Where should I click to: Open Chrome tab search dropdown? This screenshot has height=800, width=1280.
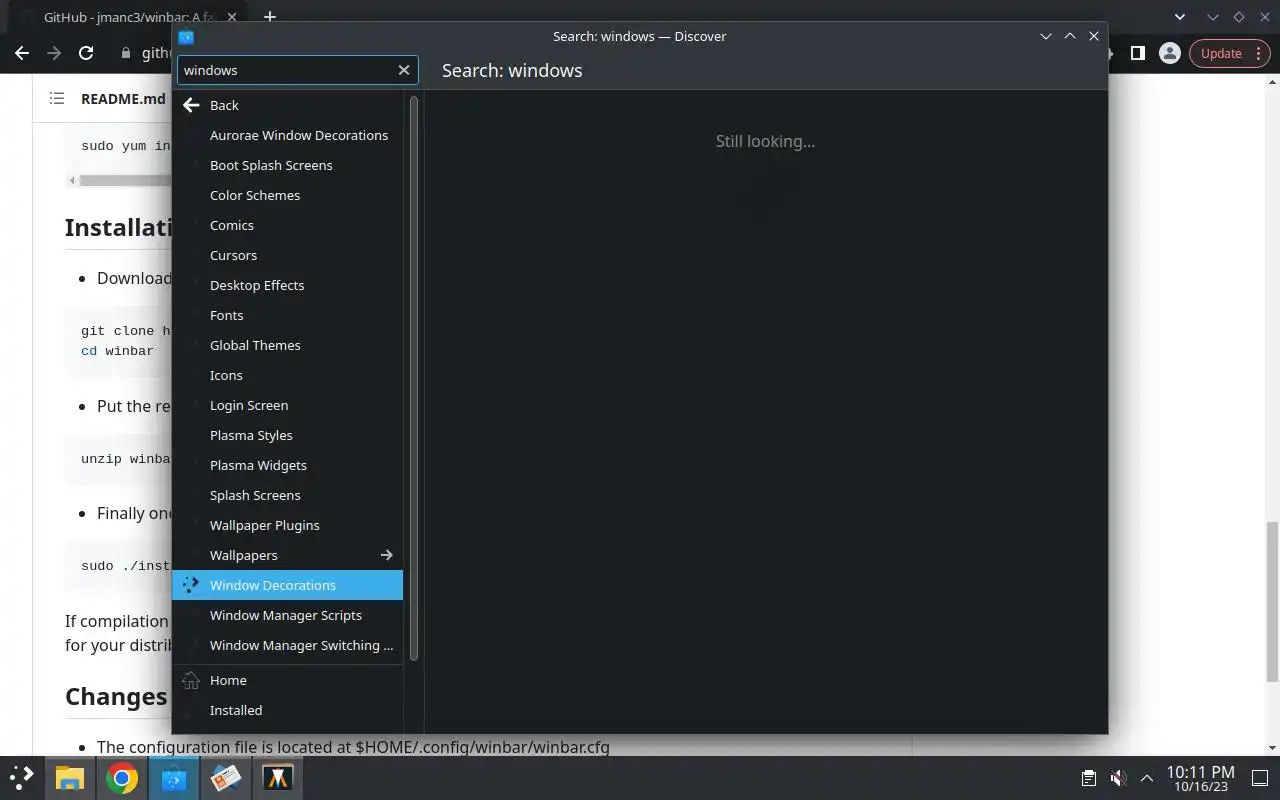coord(1180,17)
